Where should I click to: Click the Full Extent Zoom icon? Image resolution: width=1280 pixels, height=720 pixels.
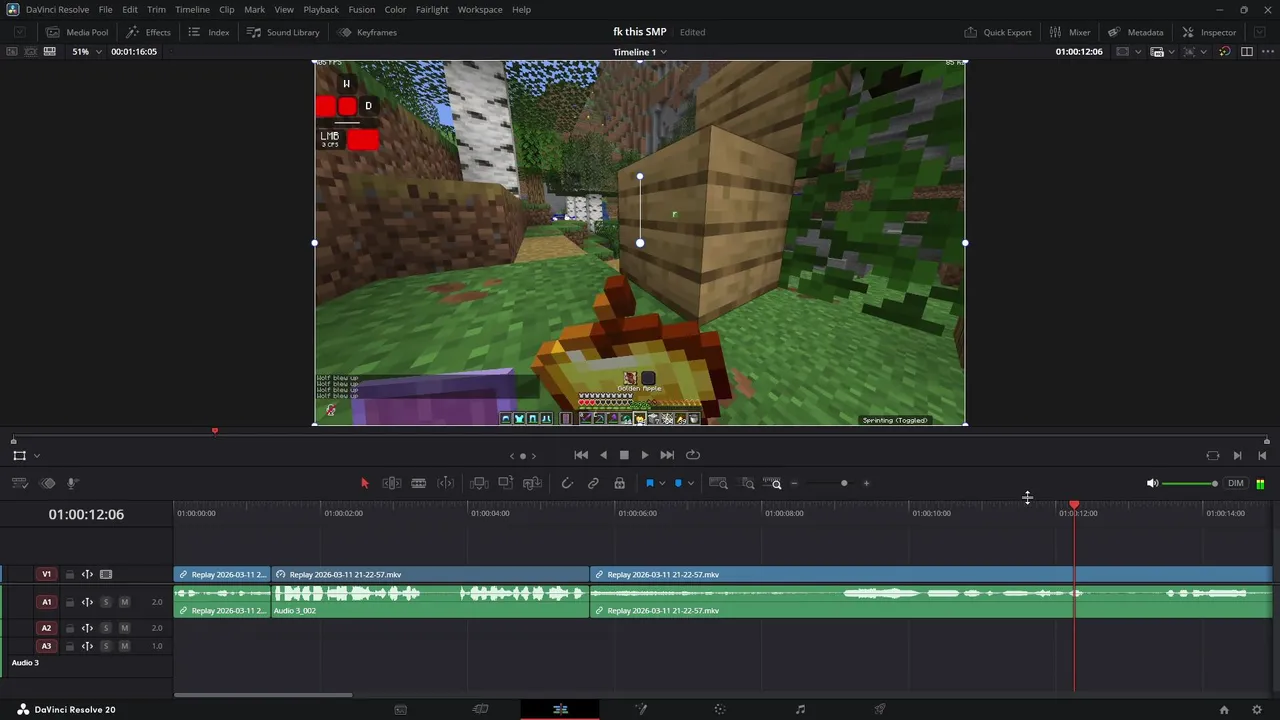(x=719, y=483)
